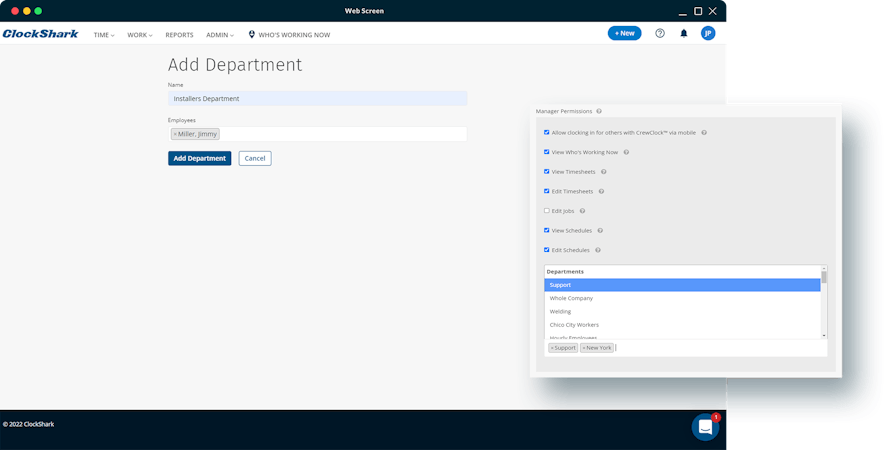
Task: Click help icon next to Manager Permissions
Action: click(x=599, y=111)
